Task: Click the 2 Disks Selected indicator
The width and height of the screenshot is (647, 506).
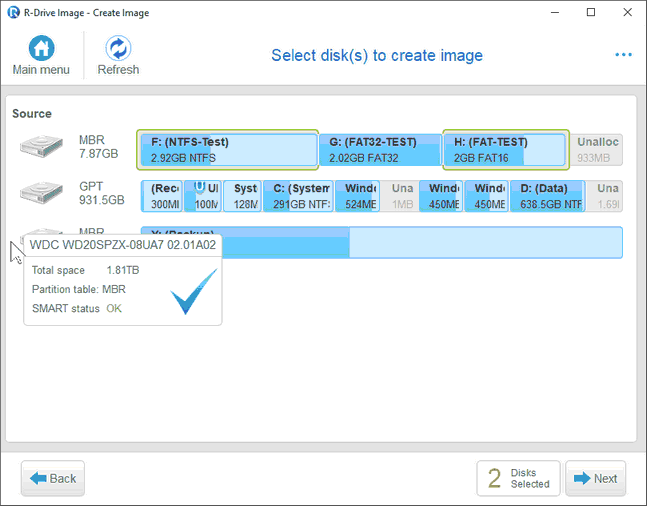Action: tap(518, 478)
